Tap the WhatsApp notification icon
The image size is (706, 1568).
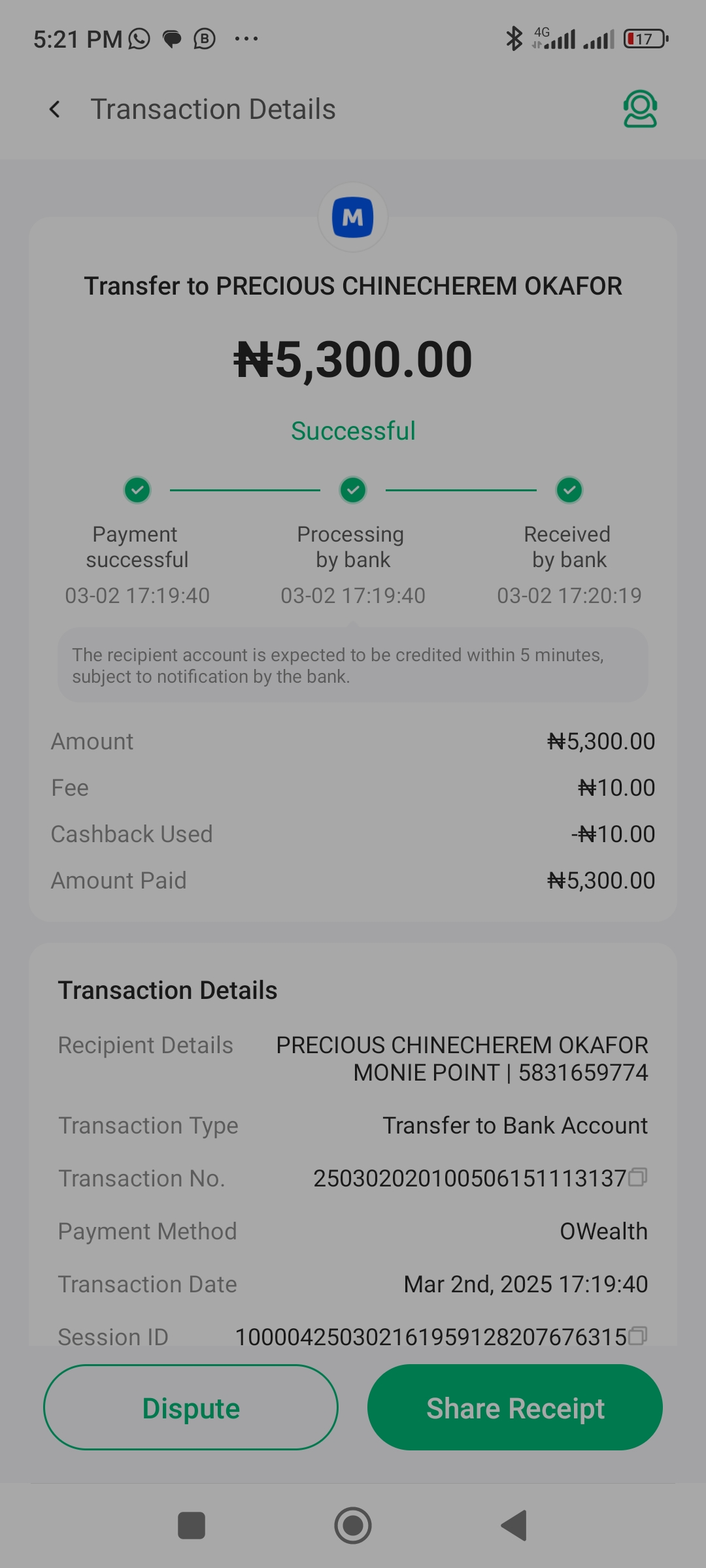click(x=139, y=39)
